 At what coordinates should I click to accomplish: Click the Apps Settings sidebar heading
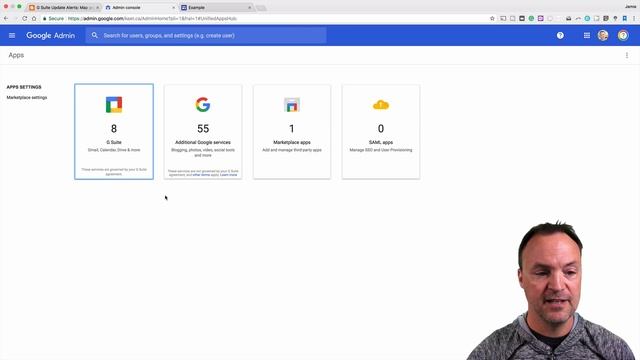point(24,87)
